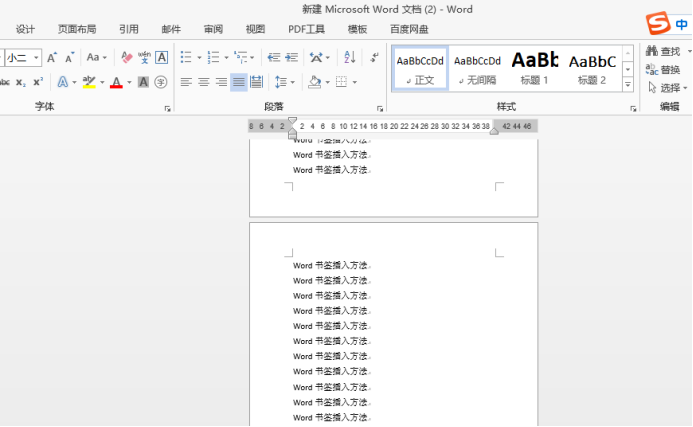Apply the 标题 1 style

(x=534, y=69)
